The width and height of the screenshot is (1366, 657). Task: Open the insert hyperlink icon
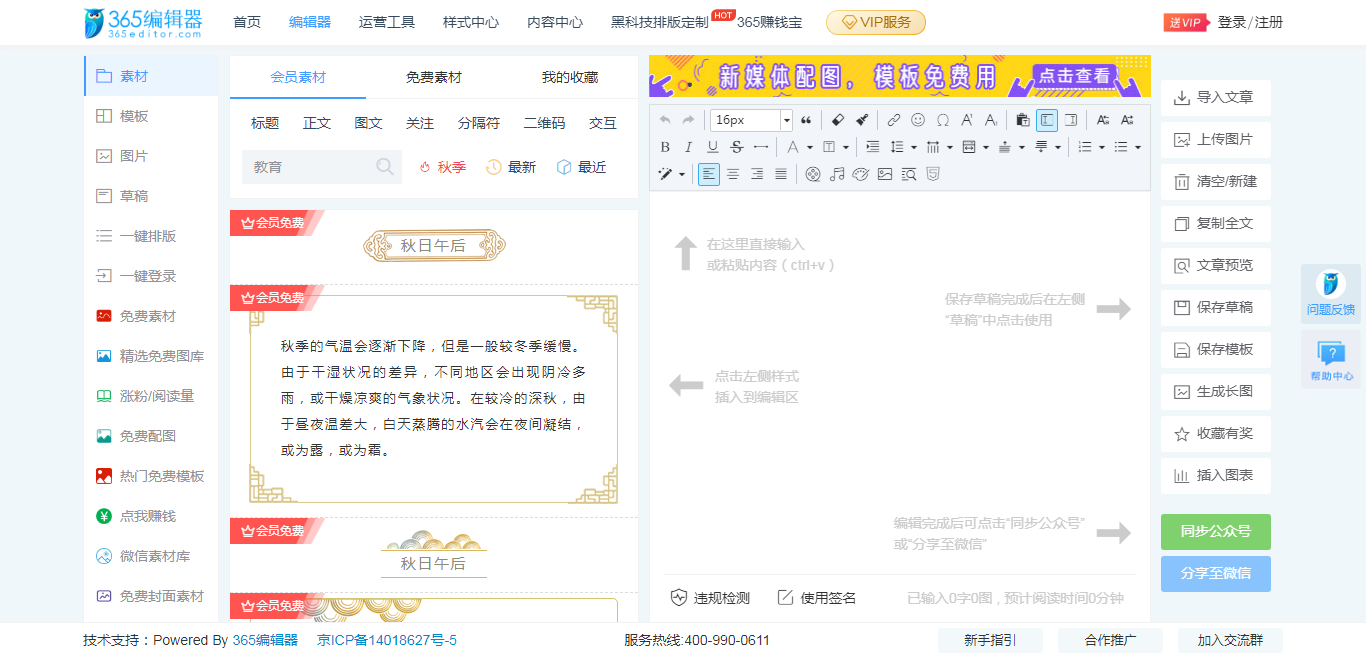(895, 120)
